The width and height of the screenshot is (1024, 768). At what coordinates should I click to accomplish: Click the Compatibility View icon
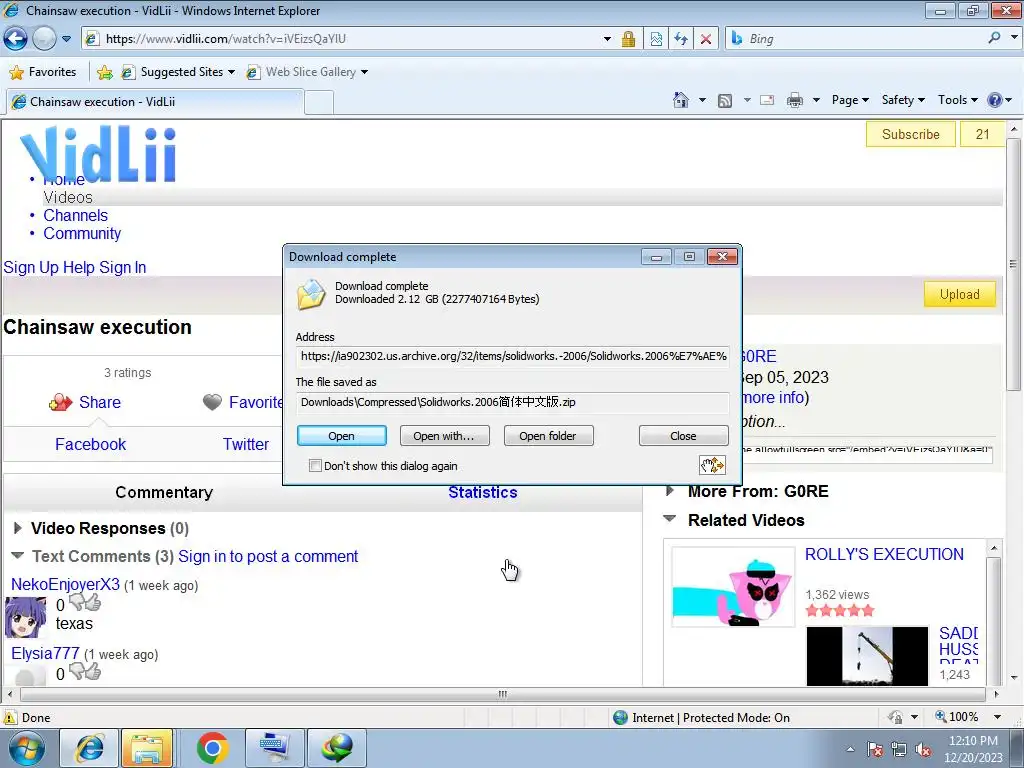click(x=656, y=39)
